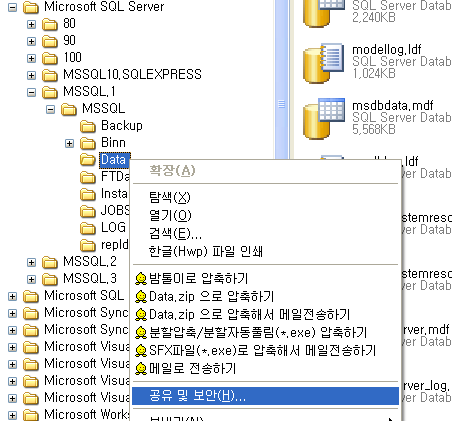Choose 분할압축/분할자동풀림 압축하기 menu item
This screenshot has height=421, width=452.
pyautogui.click(x=265, y=332)
